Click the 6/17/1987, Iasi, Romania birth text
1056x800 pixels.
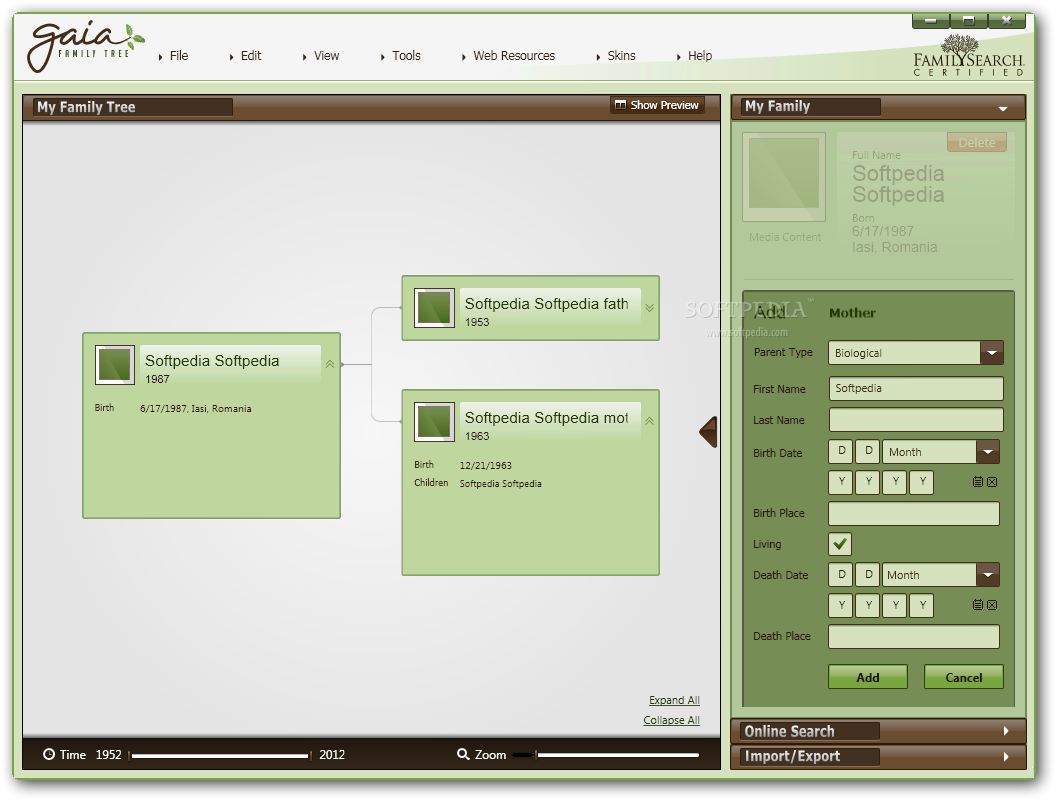click(195, 409)
